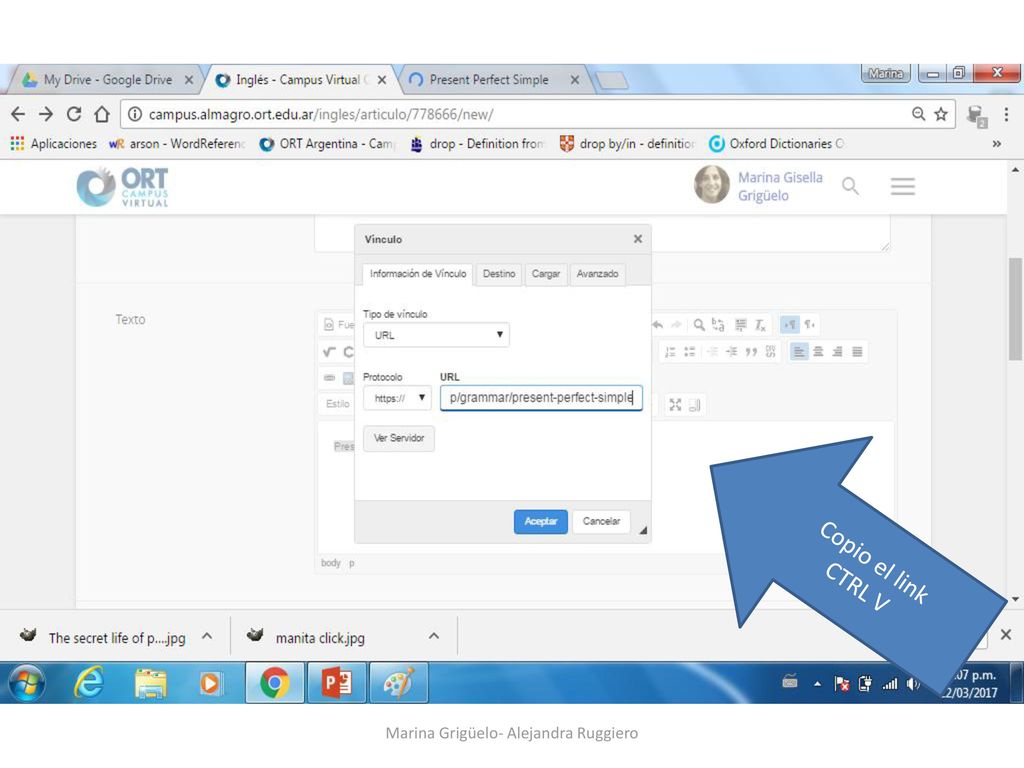Bookmark this page with the star
Screen dimensions: 1024x768
click(941, 114)
